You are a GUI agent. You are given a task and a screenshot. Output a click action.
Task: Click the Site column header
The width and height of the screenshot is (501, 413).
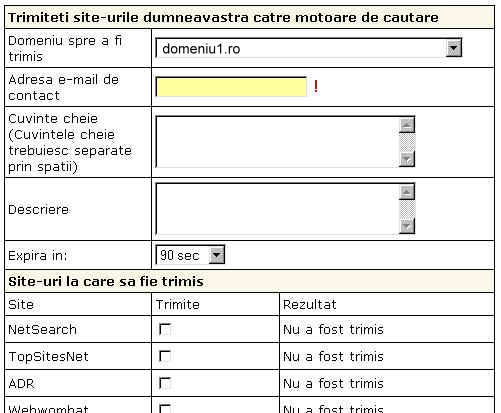click(x=21, y=305)
